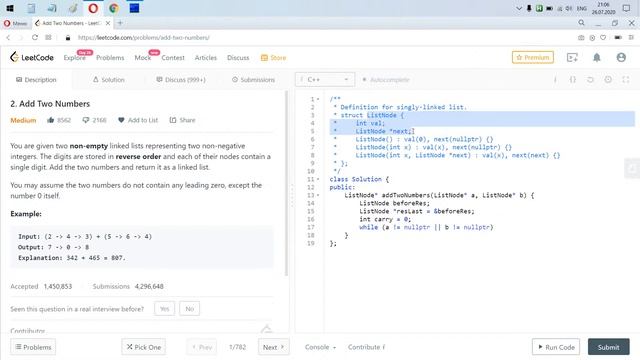This screenshot has width=640, height=360.
Task: Click the browser snapshot camera icon
Action: point(581,38)
